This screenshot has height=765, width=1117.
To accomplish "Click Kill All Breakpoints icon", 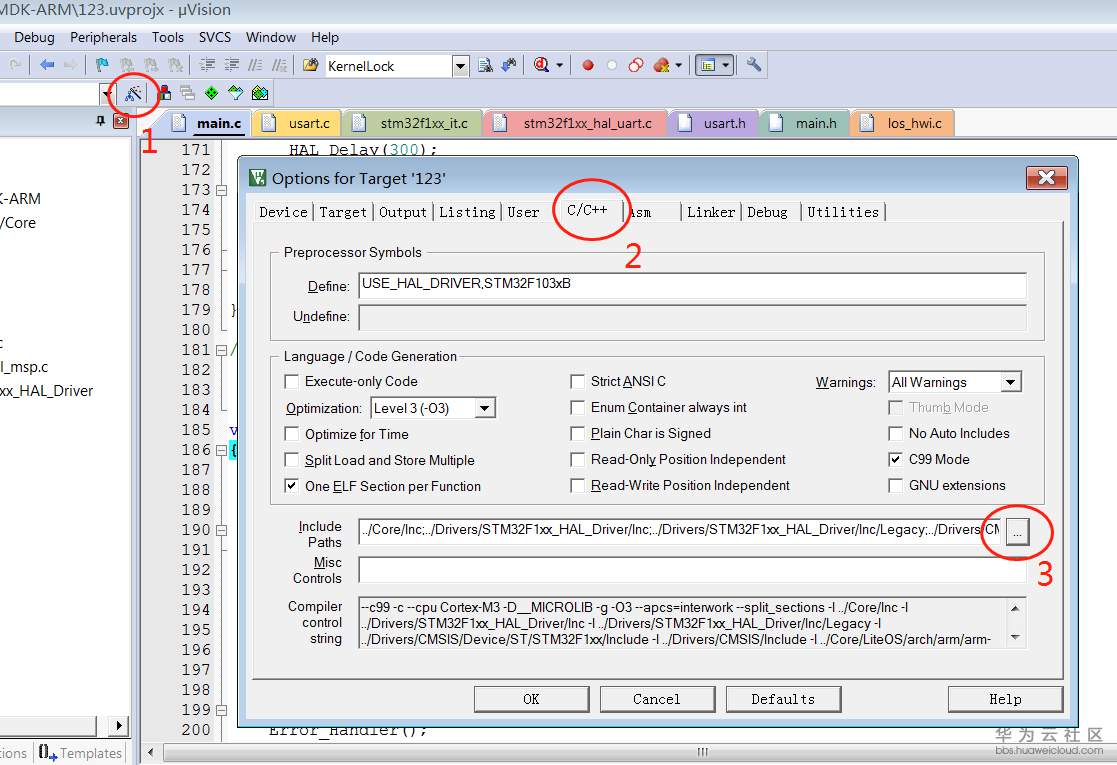I will pos(661,66).
